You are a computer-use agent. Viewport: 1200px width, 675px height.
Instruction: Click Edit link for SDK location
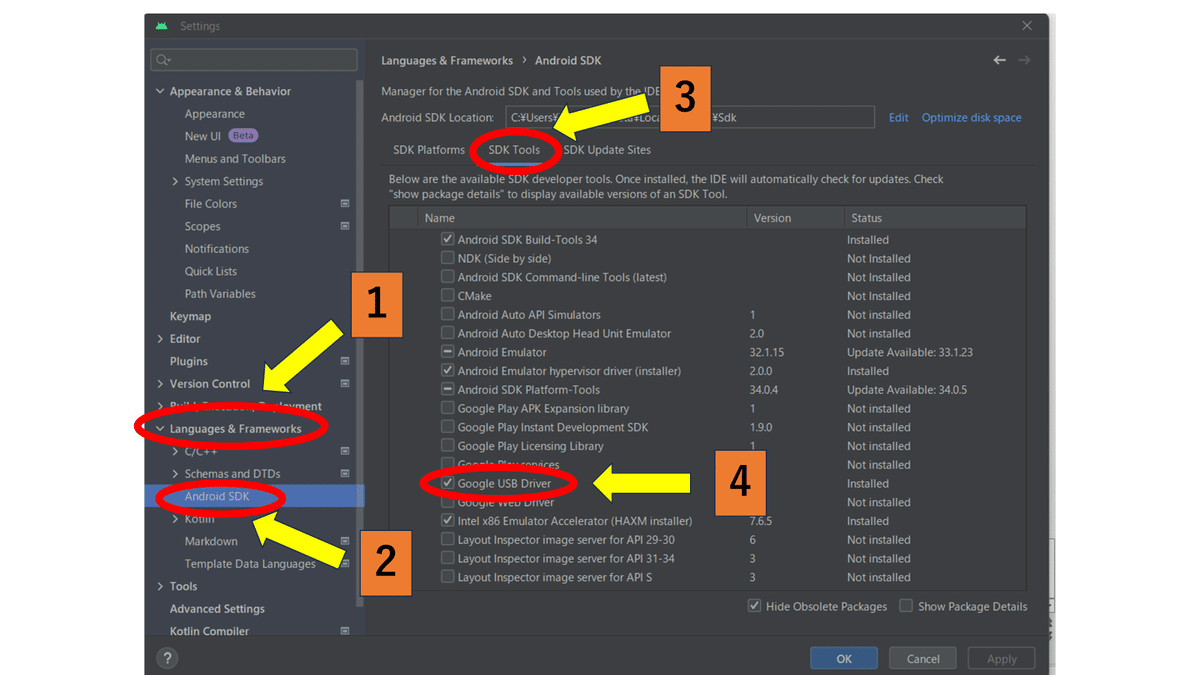pos(899,117)
